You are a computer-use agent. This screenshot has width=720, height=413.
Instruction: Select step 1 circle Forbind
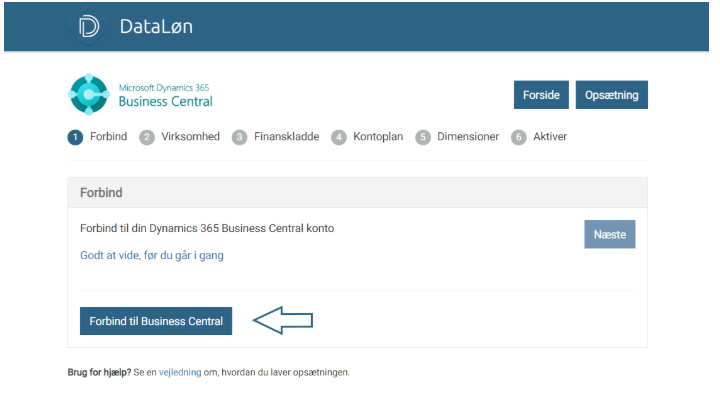[75, 137]
